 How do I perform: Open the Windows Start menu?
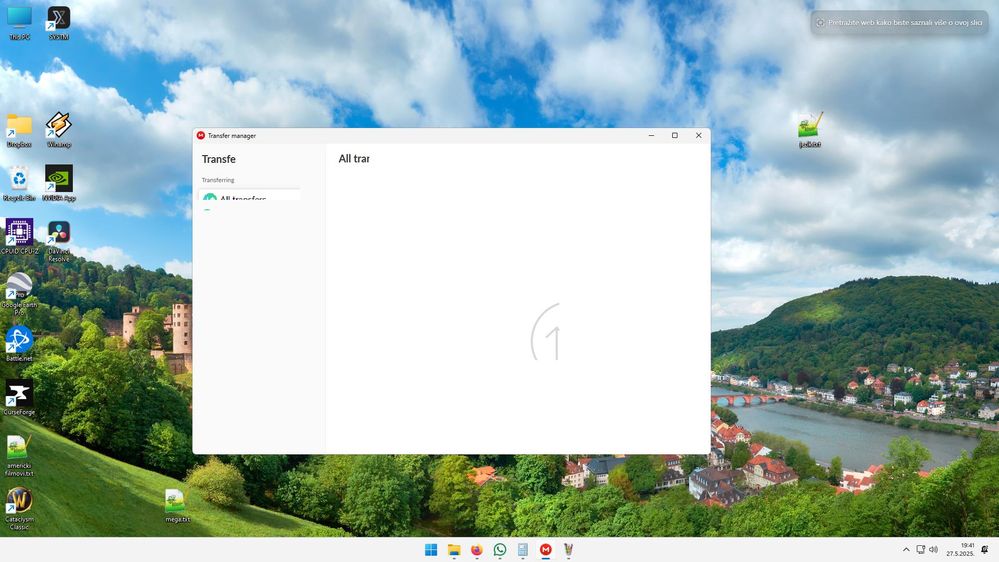[431, 550]
